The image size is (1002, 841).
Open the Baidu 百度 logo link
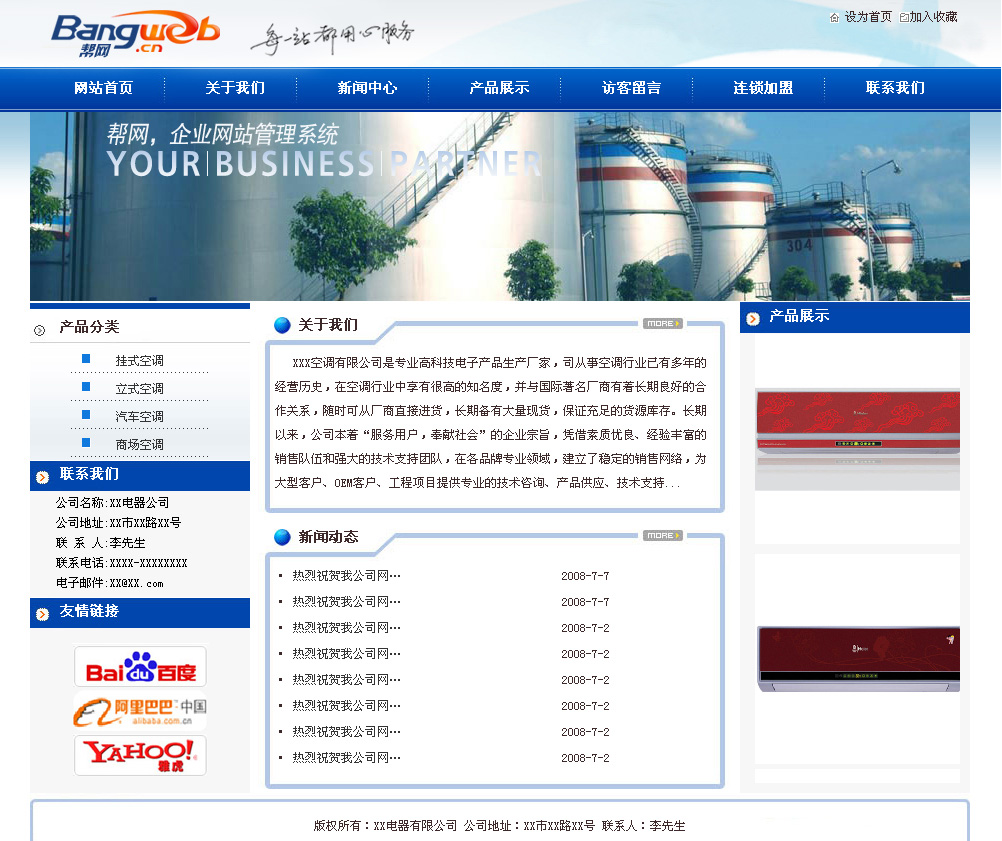140,667
